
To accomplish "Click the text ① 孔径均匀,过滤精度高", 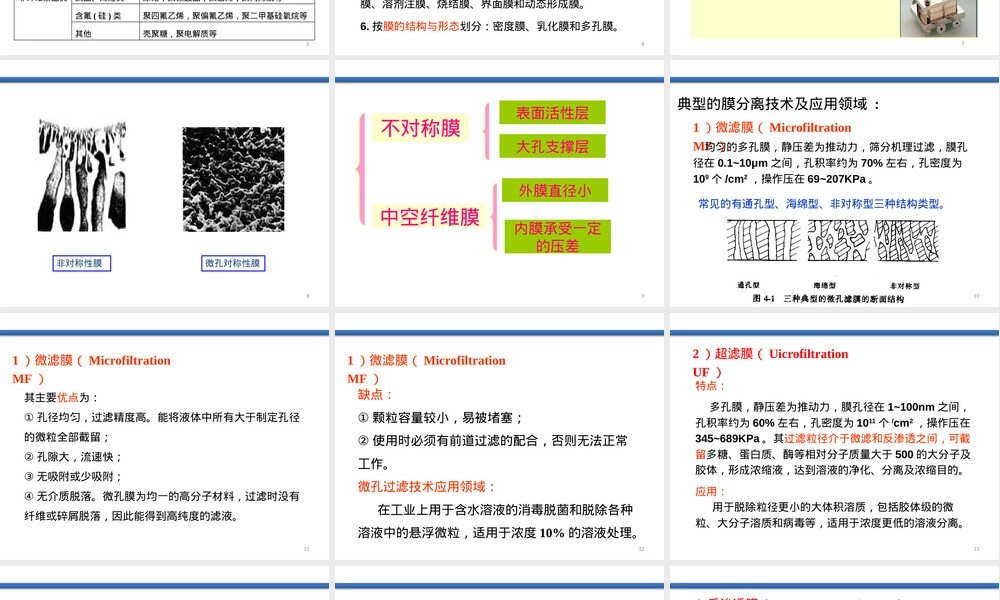I will (x=88, y=418).
